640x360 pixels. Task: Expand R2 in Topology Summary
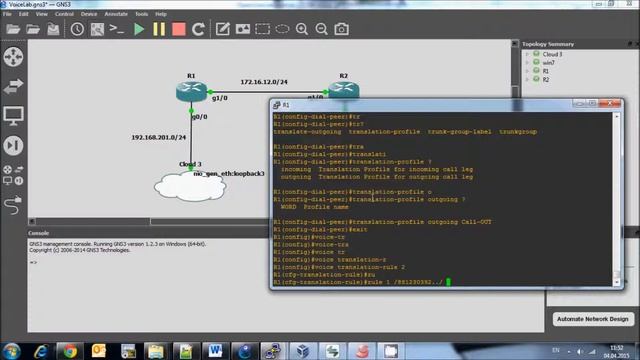click(527, 79)
